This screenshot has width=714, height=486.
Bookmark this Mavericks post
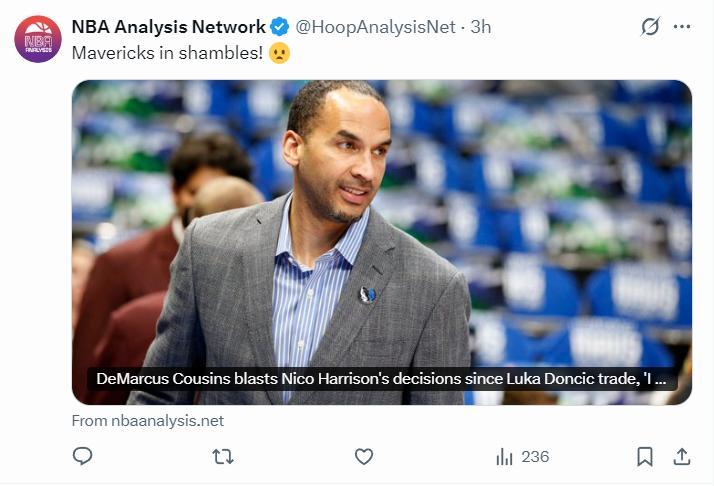coord(645,456)
